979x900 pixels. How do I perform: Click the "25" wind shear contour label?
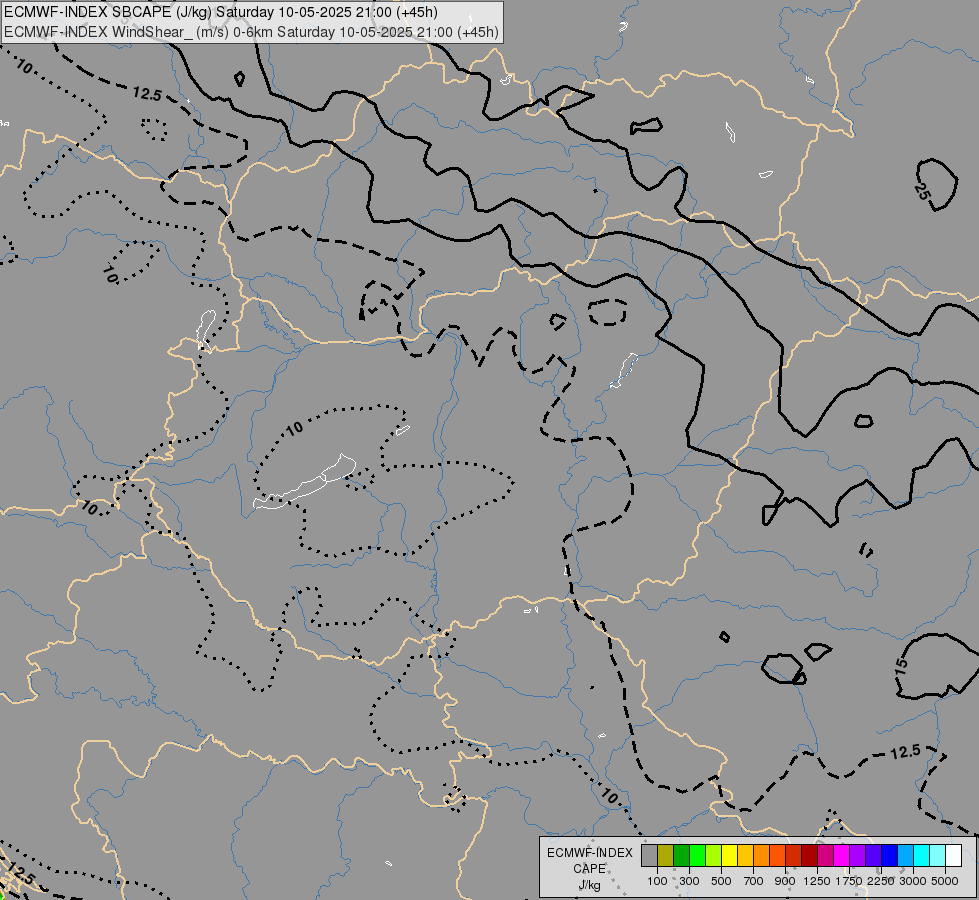pos(923,192)
